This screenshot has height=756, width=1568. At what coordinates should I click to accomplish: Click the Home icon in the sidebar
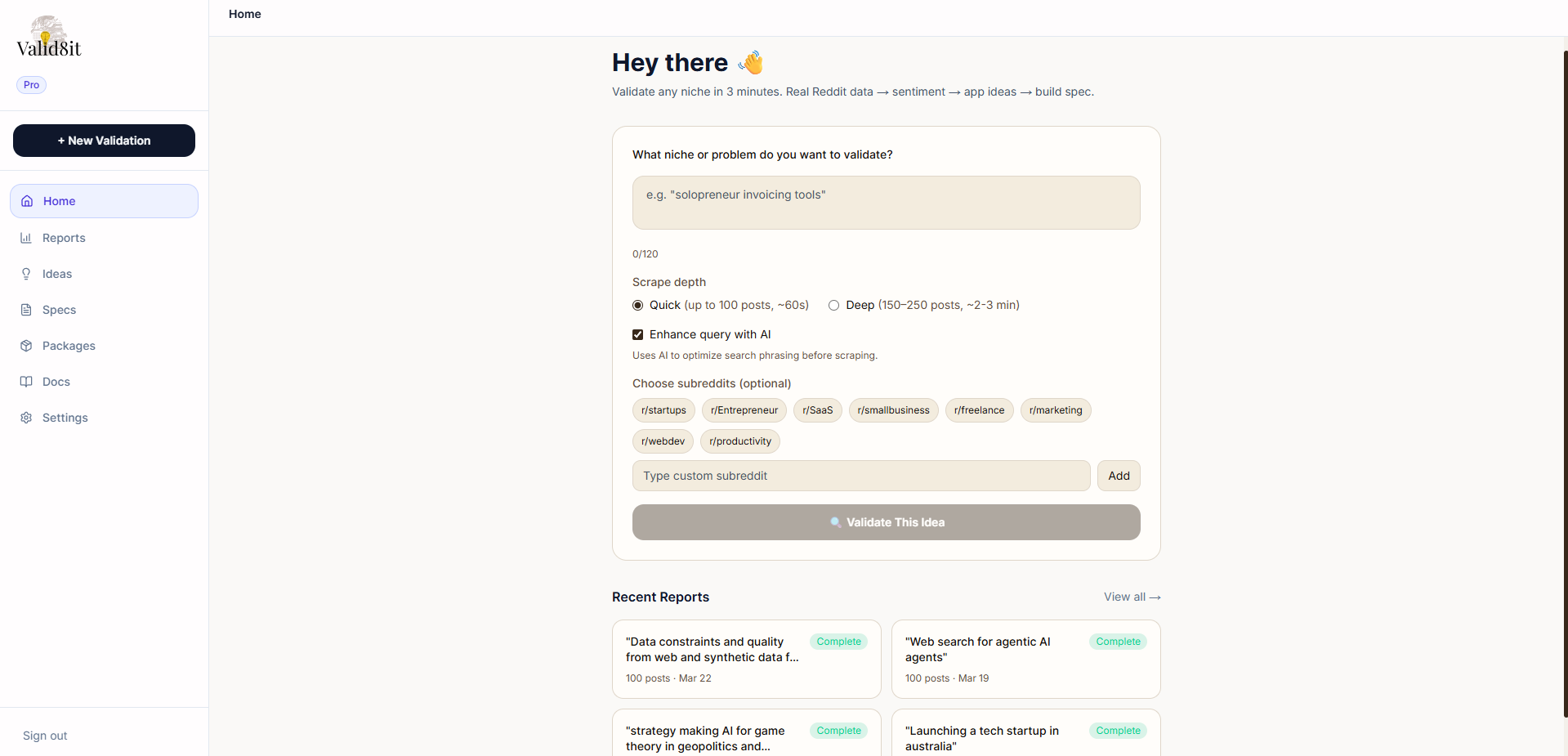click(27, 201)
